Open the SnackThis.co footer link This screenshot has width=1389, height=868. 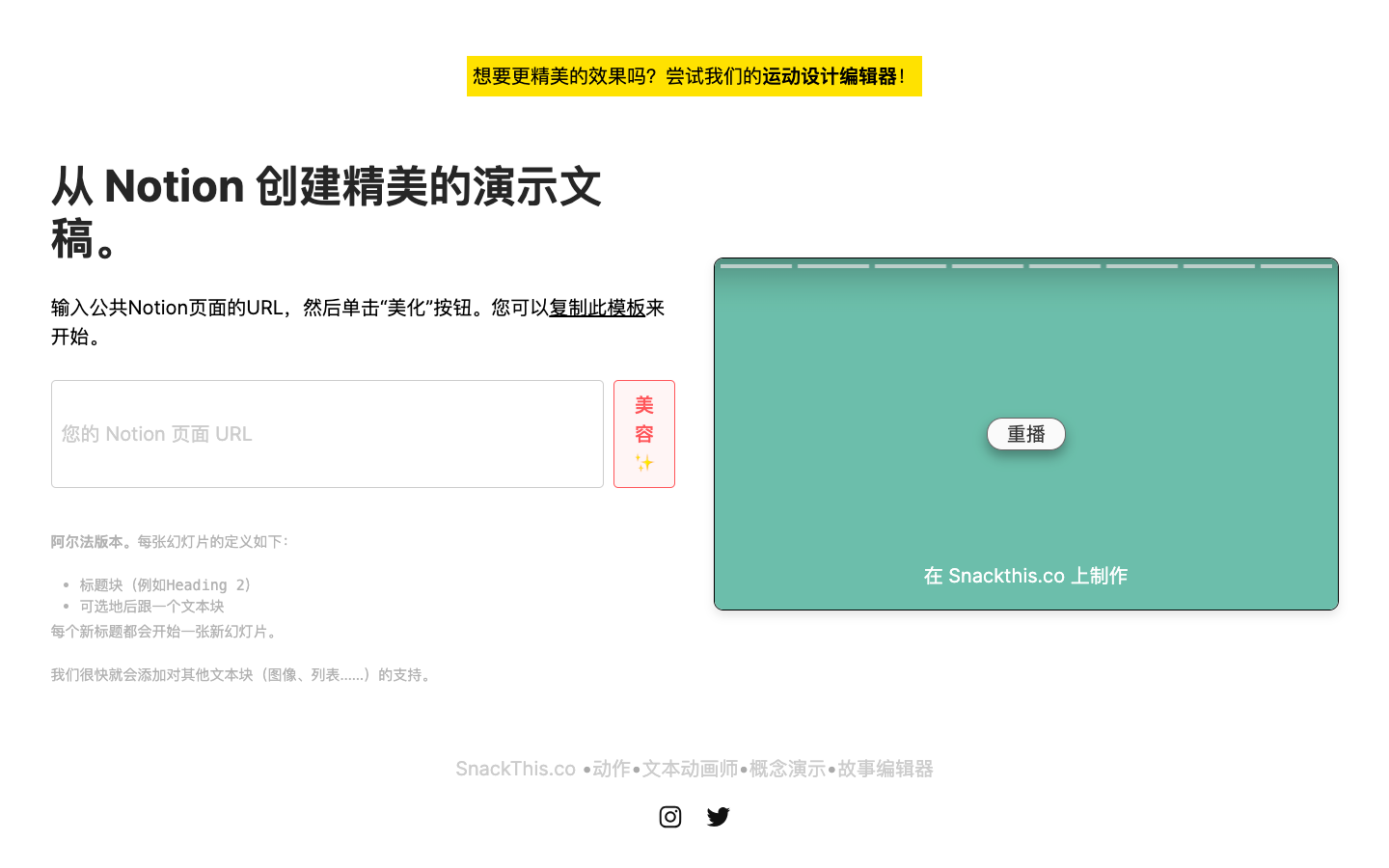(516, 769)
